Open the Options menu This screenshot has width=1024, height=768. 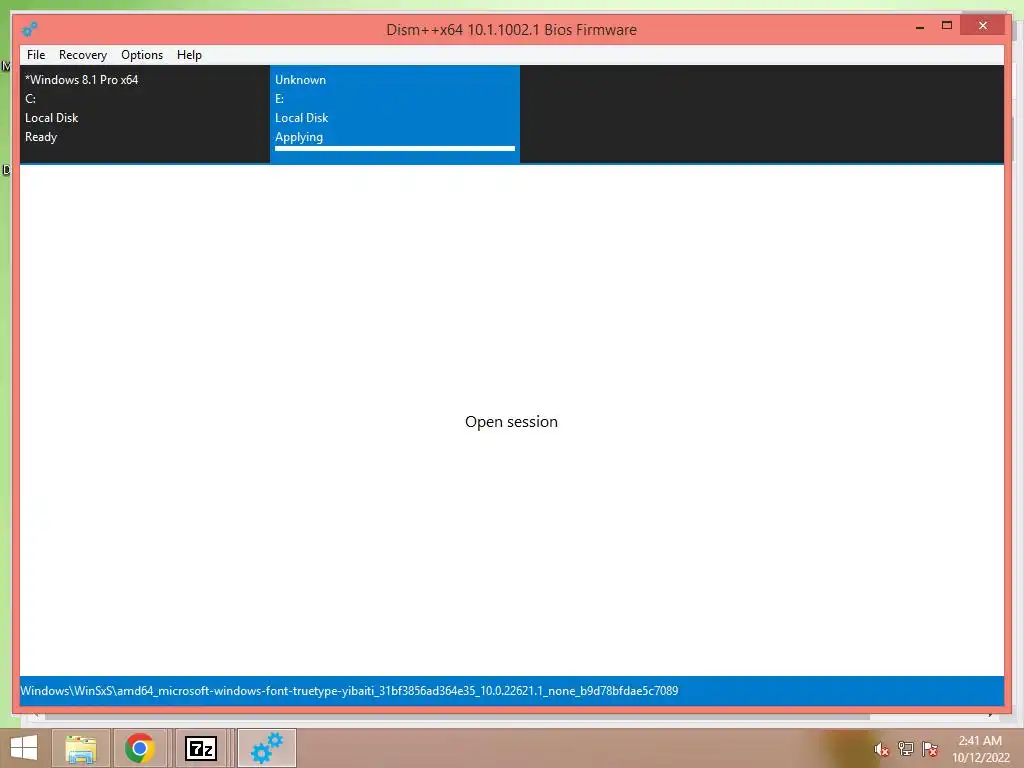(142, 55)
